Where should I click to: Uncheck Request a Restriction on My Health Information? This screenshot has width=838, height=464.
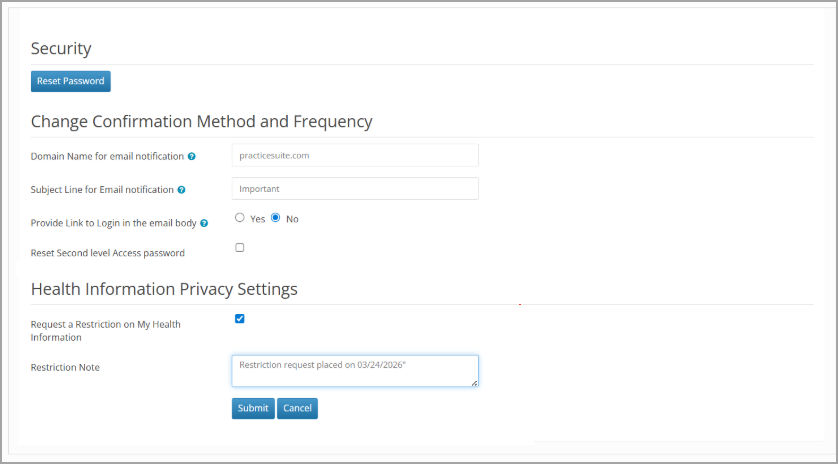click(240, 319)
